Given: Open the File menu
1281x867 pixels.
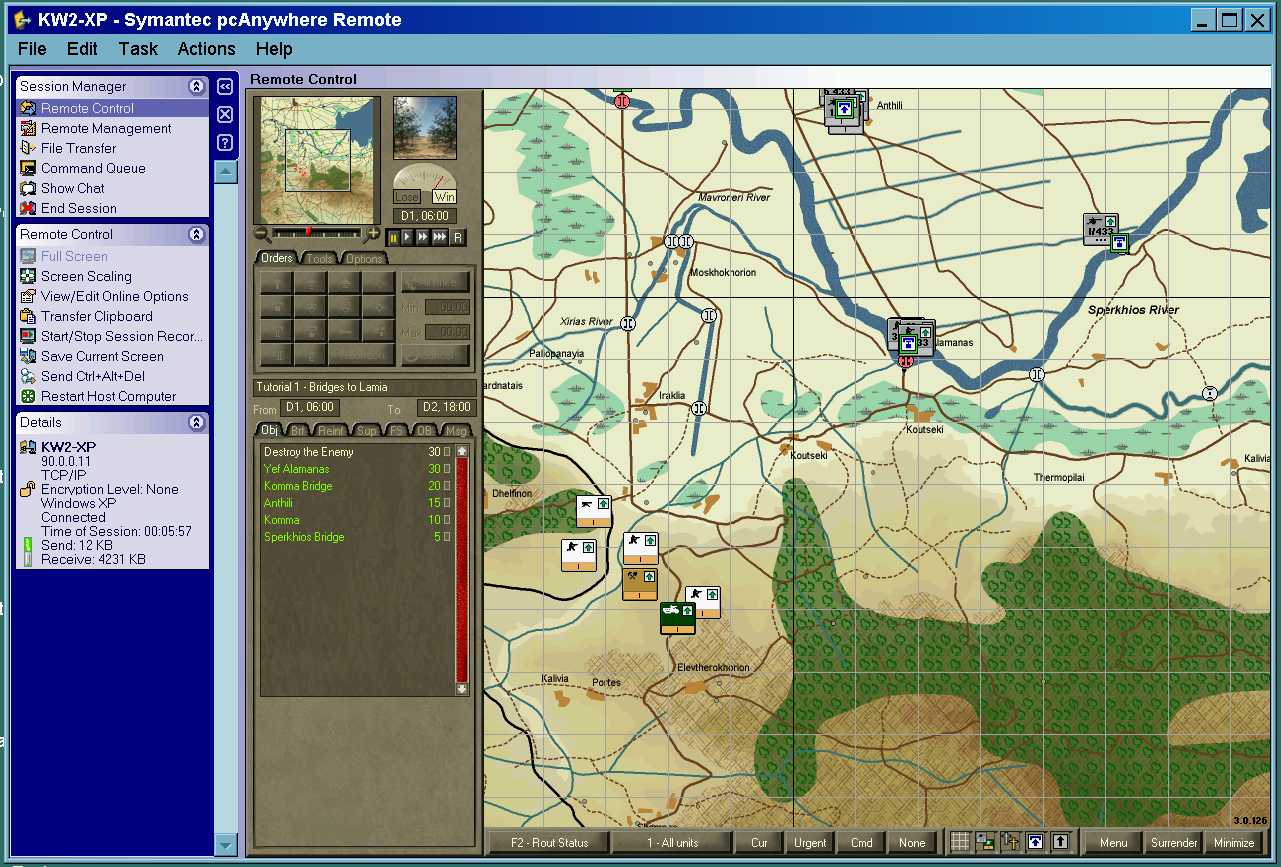Looking at the screenshot, I should 32,49.
